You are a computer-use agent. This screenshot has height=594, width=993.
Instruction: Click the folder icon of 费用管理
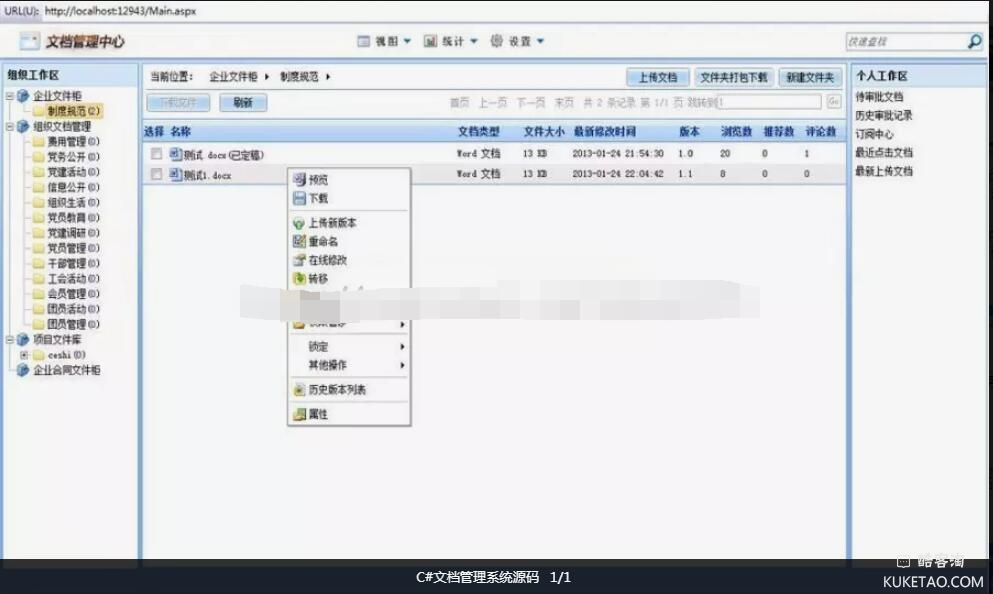(39, 142)
